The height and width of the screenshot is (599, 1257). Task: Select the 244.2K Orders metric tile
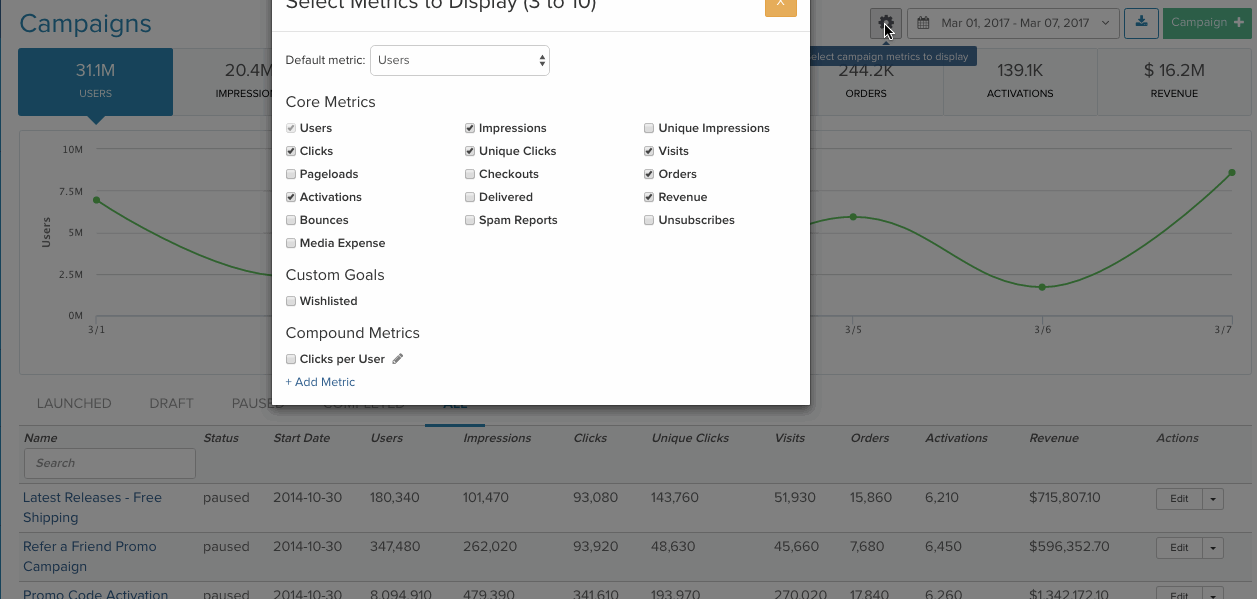866,81
